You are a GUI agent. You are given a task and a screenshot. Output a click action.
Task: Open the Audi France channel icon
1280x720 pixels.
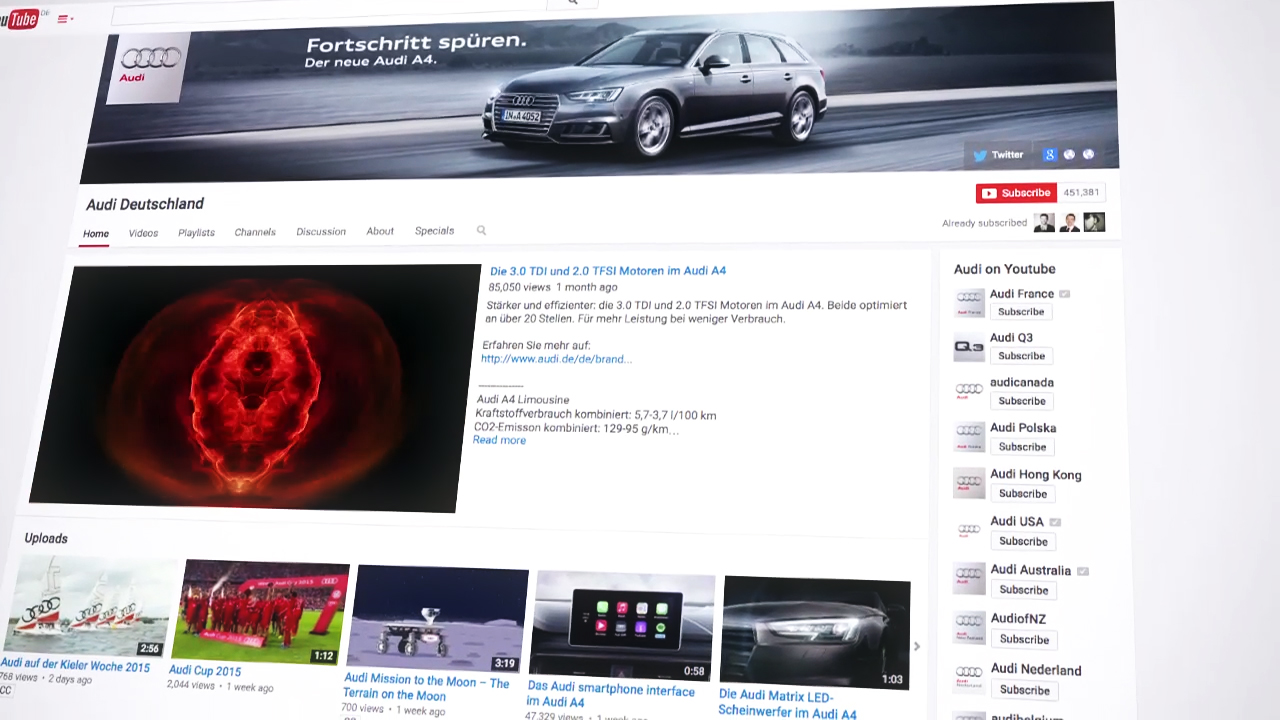(969, 302)
